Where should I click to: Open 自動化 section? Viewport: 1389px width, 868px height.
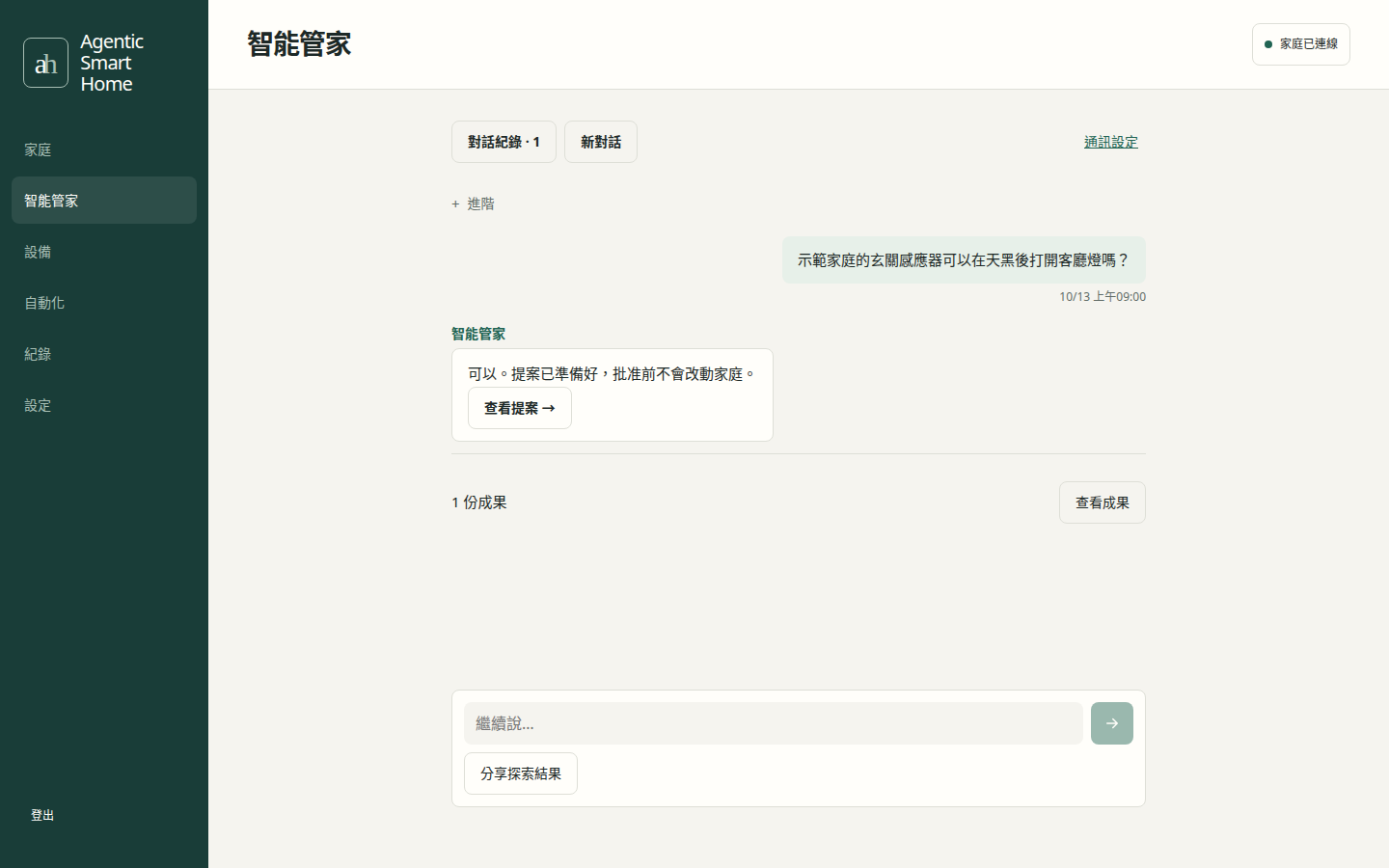104,303
